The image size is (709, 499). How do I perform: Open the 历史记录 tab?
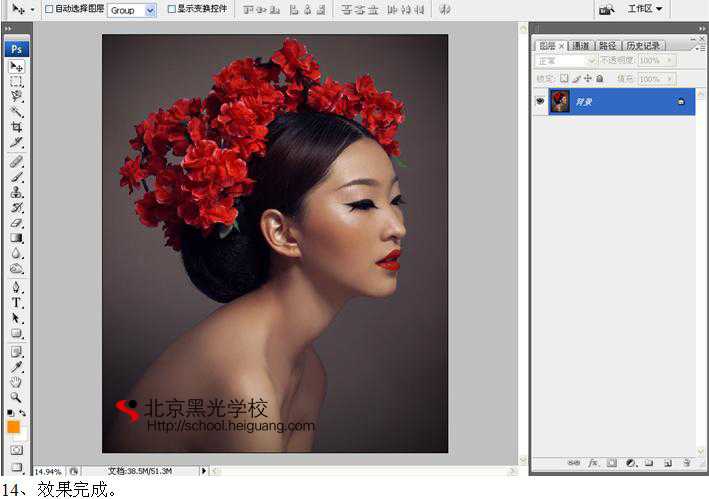642,46
